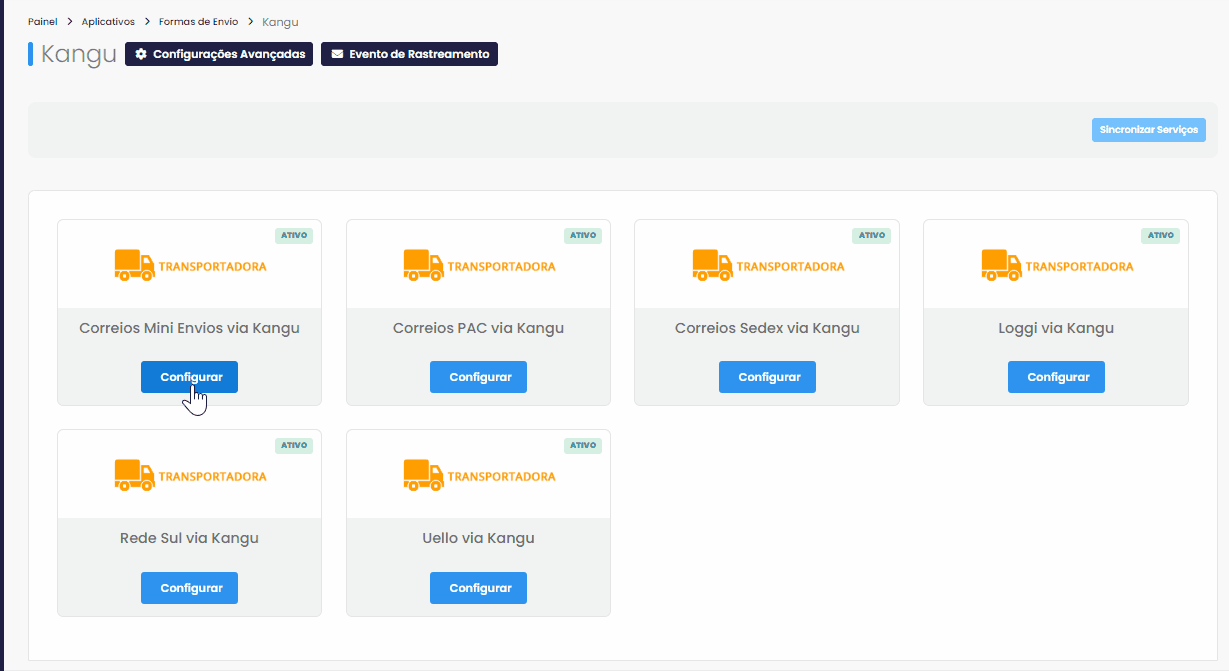This screenshot has width=1229, height=671.
Task: Click ATIVO badge on Uello card
Action: [583, 445]
